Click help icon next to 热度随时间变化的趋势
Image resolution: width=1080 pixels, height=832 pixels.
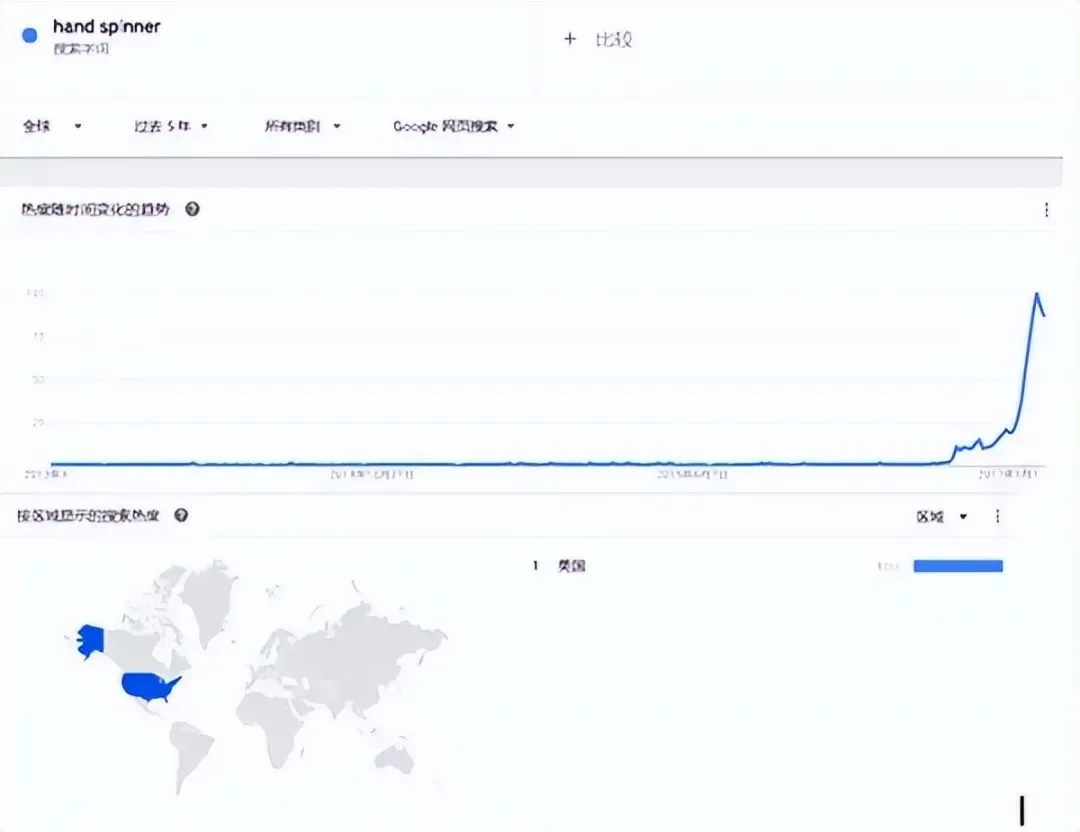[192, 209]
